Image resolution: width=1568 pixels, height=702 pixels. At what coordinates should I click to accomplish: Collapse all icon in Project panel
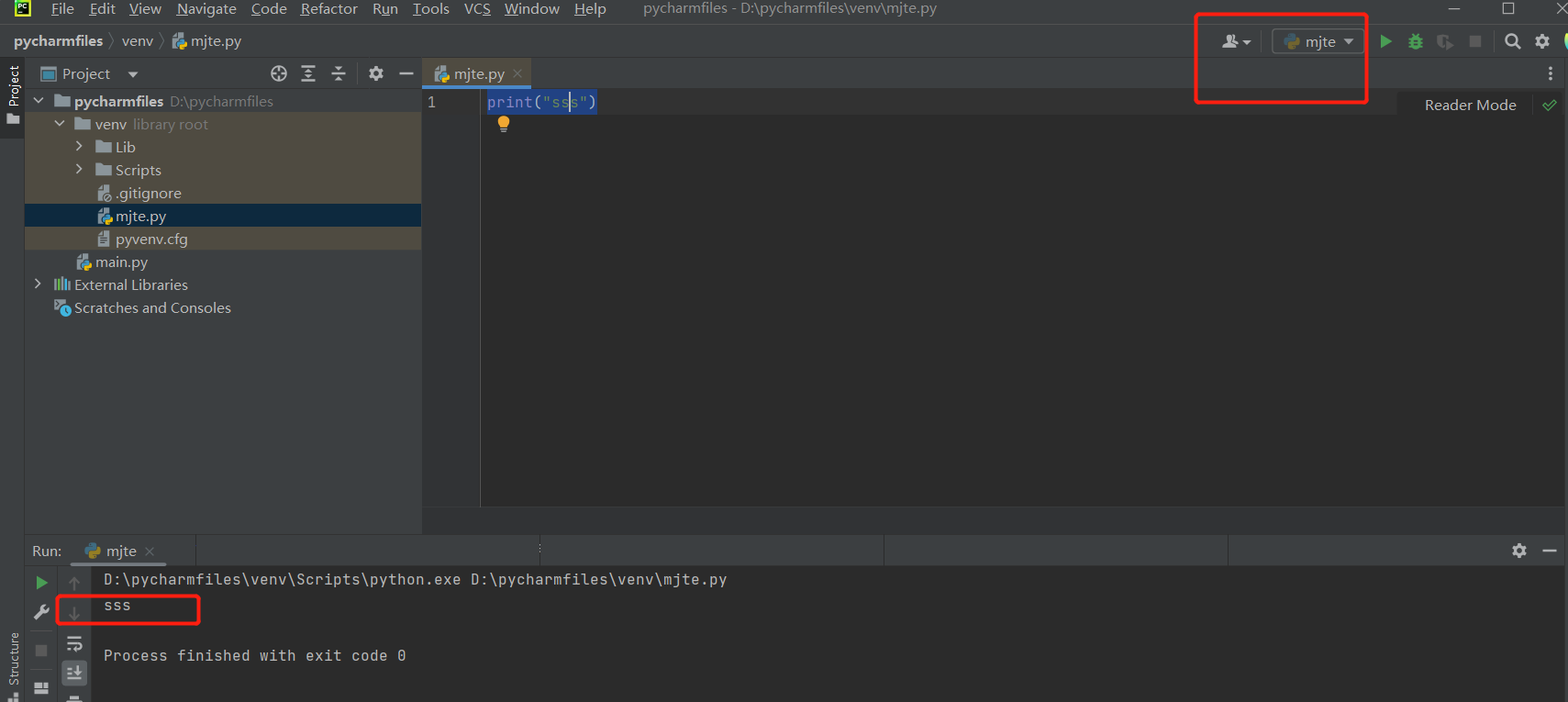[339, 73]
